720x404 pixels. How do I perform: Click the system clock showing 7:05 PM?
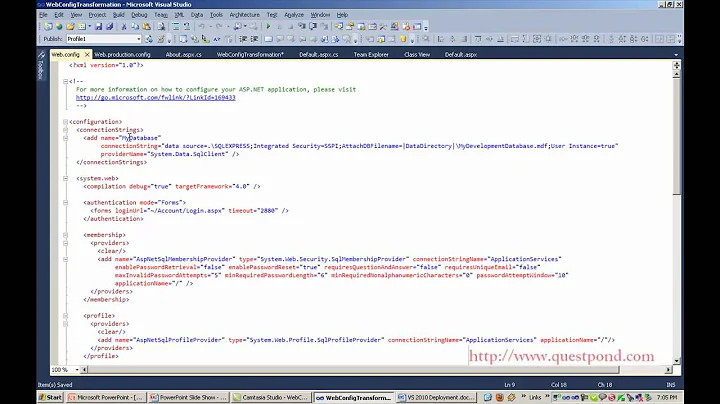tap(667, 397)
